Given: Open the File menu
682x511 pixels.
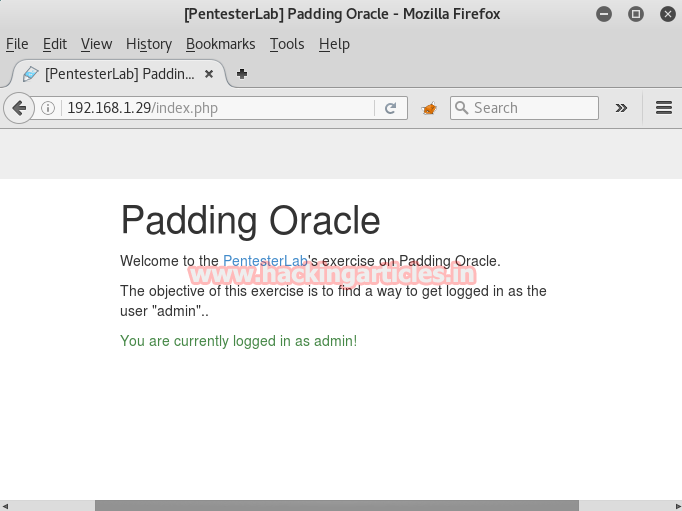Looking at the screenshot, I should click(x=17, y=44).
